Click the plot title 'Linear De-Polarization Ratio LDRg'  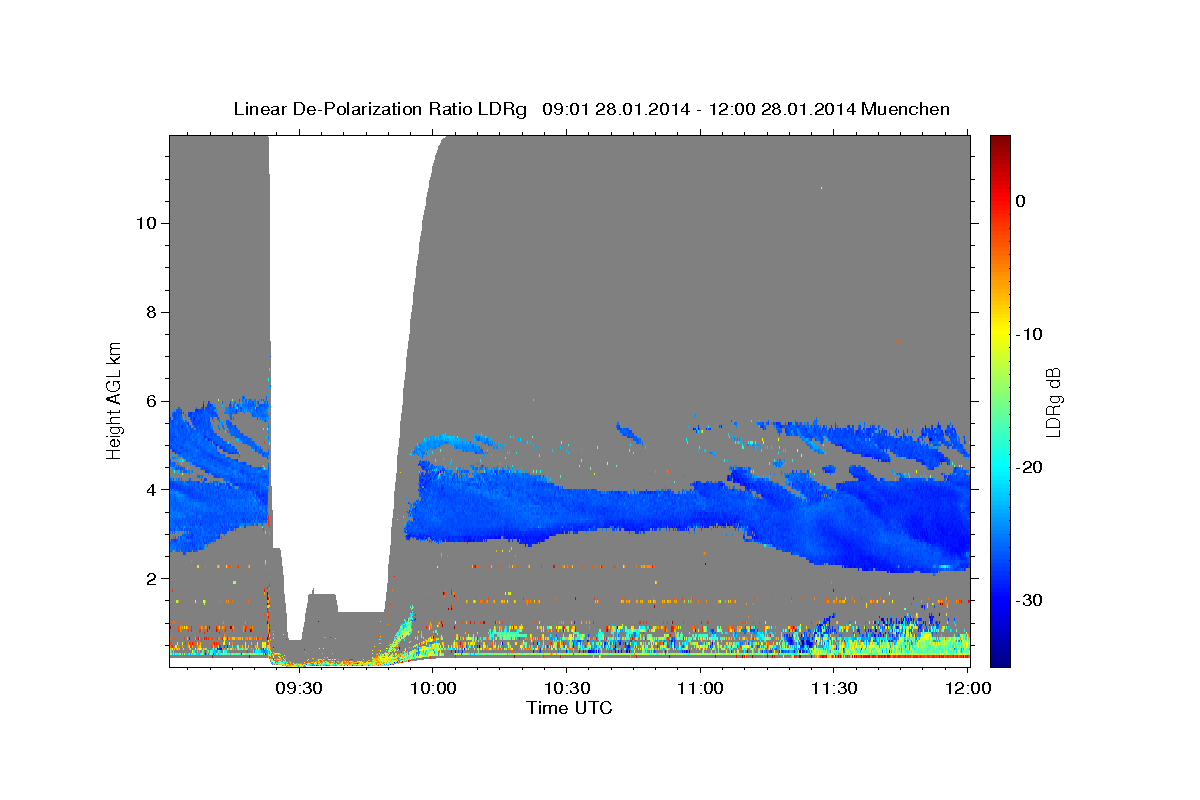coord(380,109)
